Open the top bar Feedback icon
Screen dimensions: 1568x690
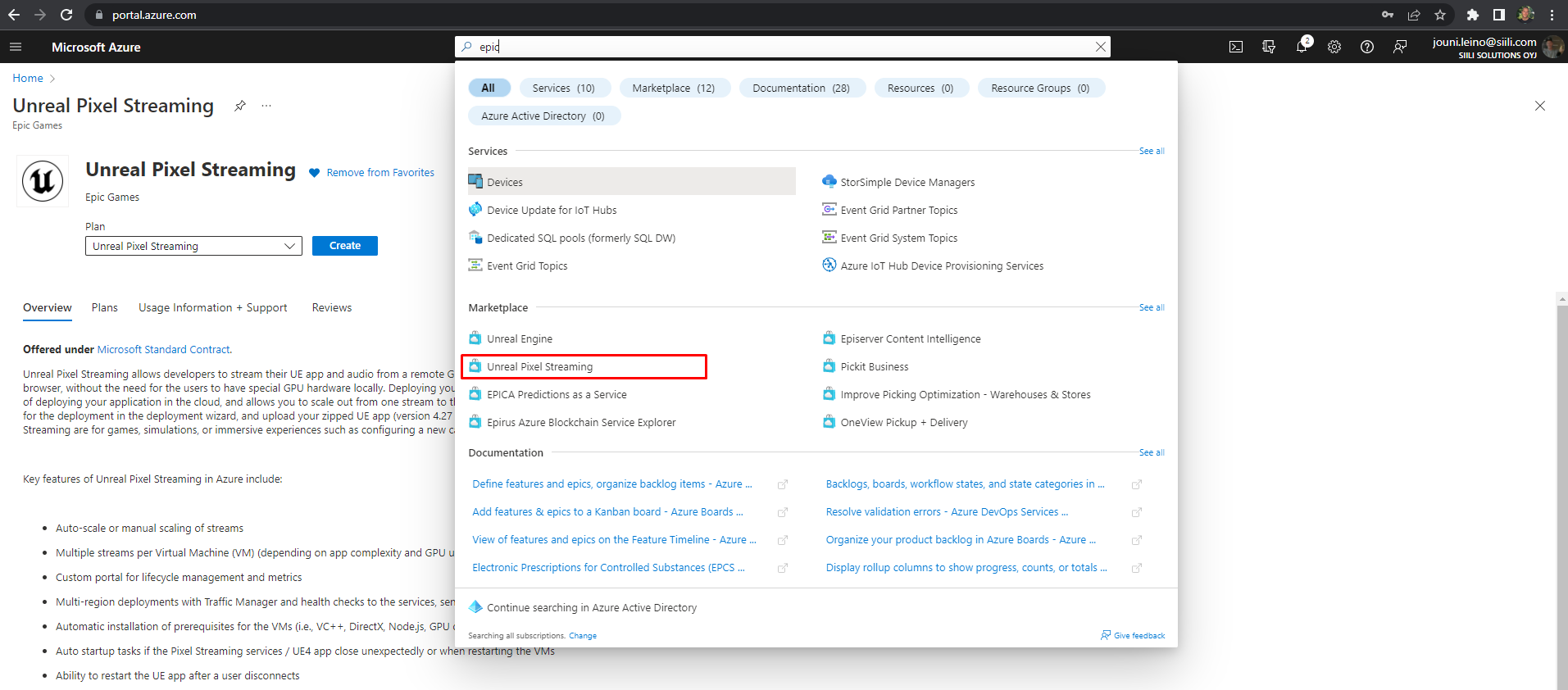tap(1400, 47)
